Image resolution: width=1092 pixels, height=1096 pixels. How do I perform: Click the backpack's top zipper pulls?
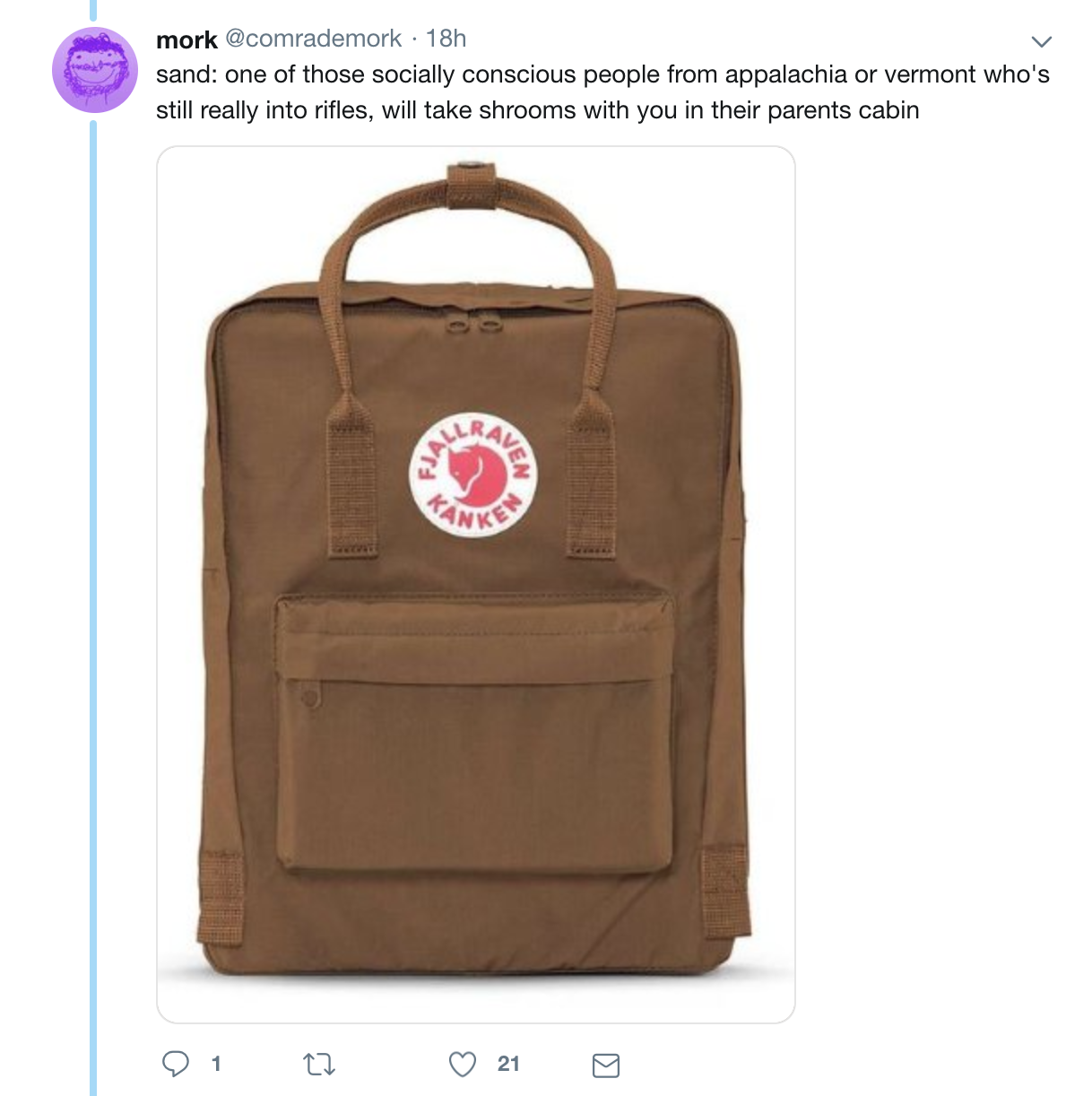click(x=472, y=323)
